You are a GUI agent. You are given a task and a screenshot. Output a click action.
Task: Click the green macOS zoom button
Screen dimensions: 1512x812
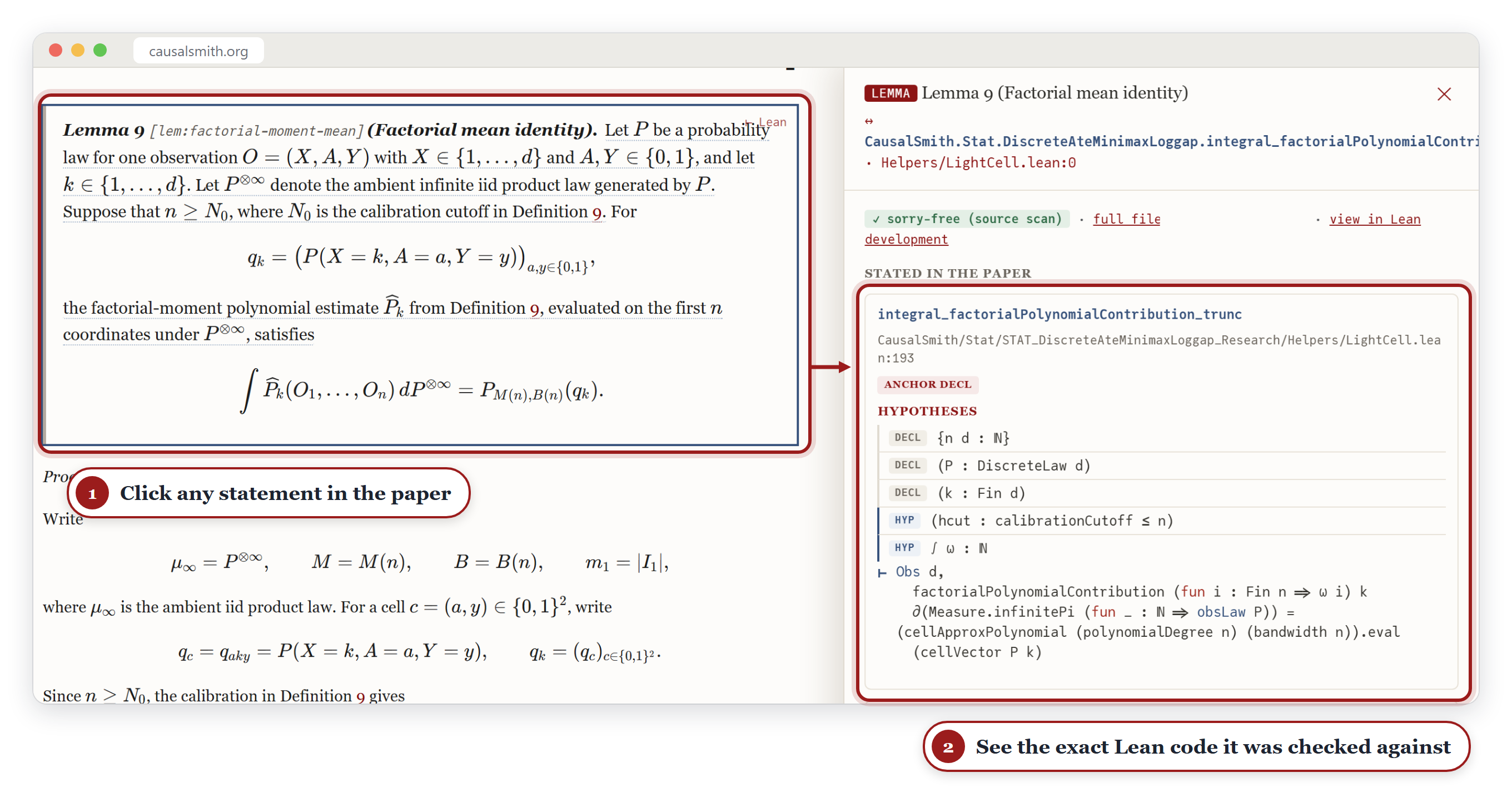101,51
